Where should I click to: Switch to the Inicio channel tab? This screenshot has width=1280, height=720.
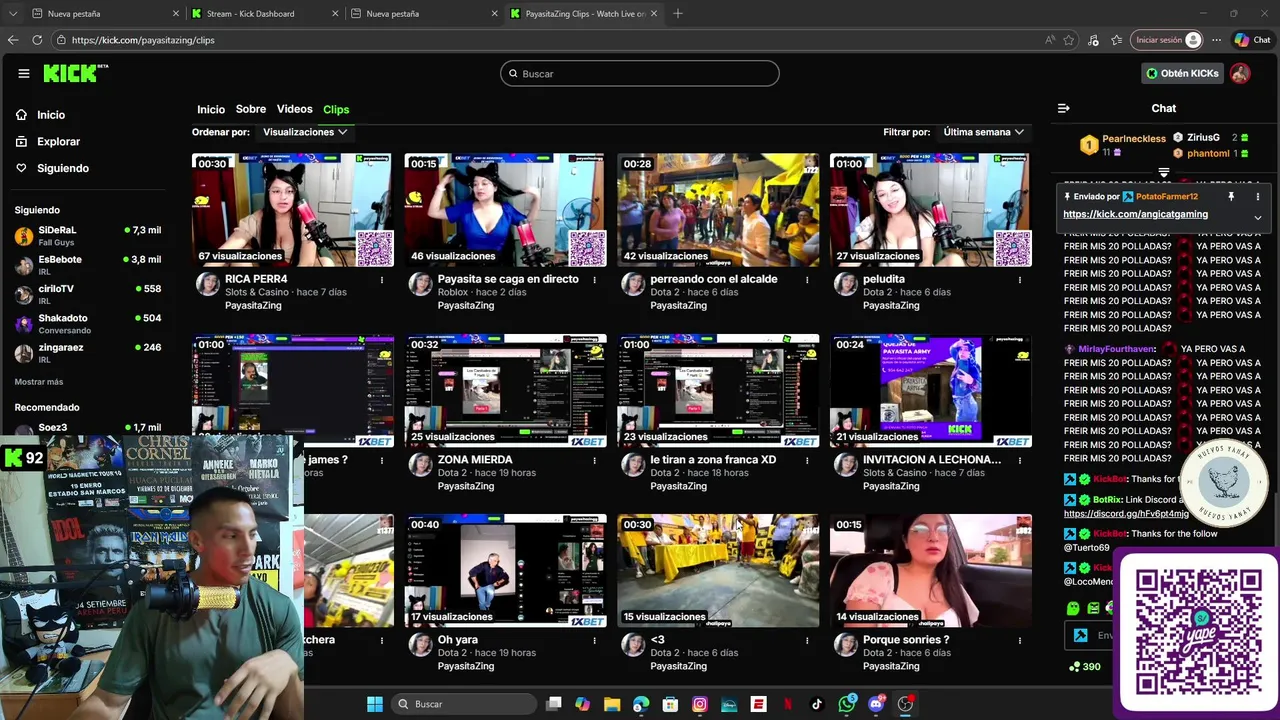point(211,109)
